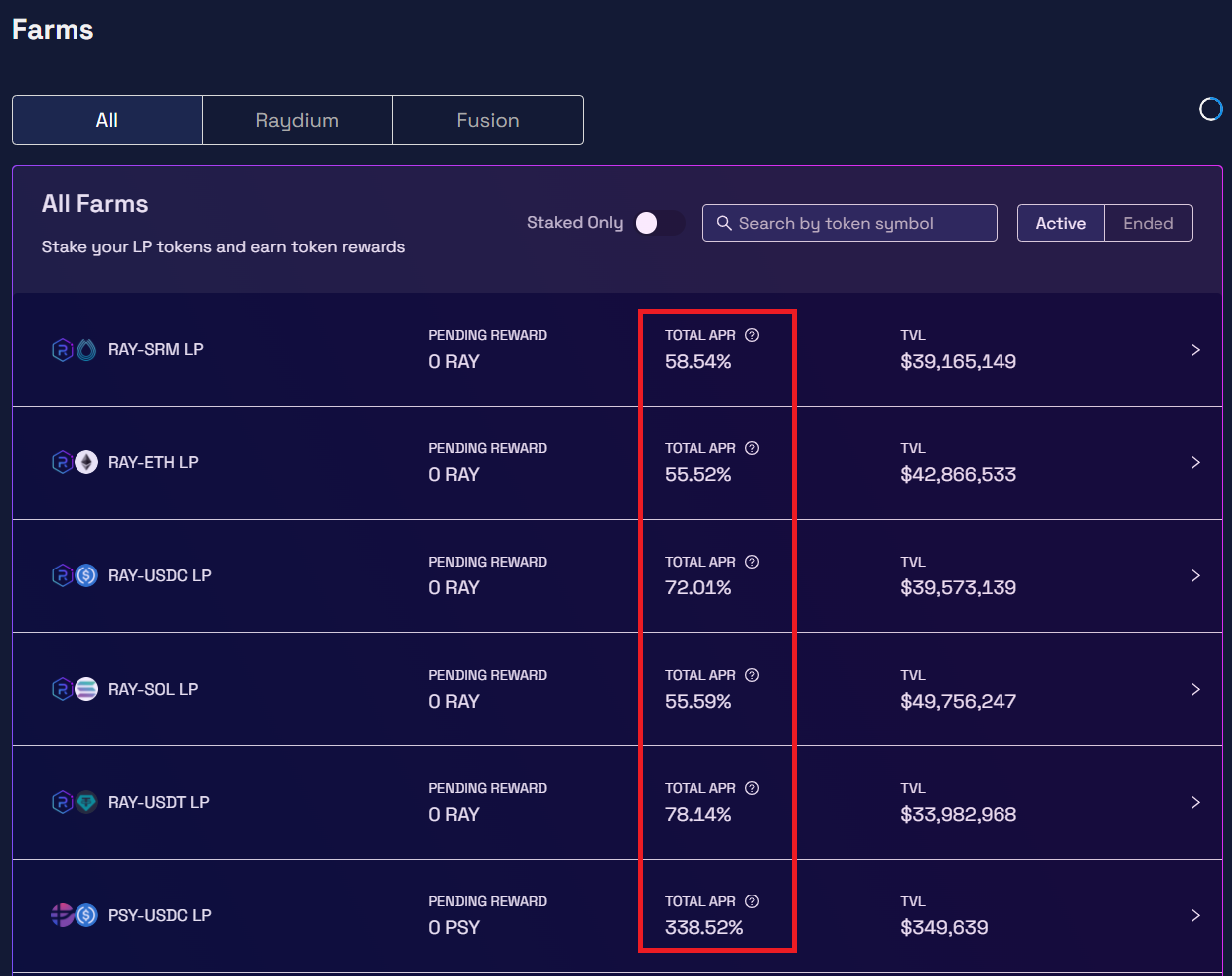This screenshot has height=976, width=1232.
Task: Open Total APR help icon for RAY-SRM LP
Action: tap(752, 335)
